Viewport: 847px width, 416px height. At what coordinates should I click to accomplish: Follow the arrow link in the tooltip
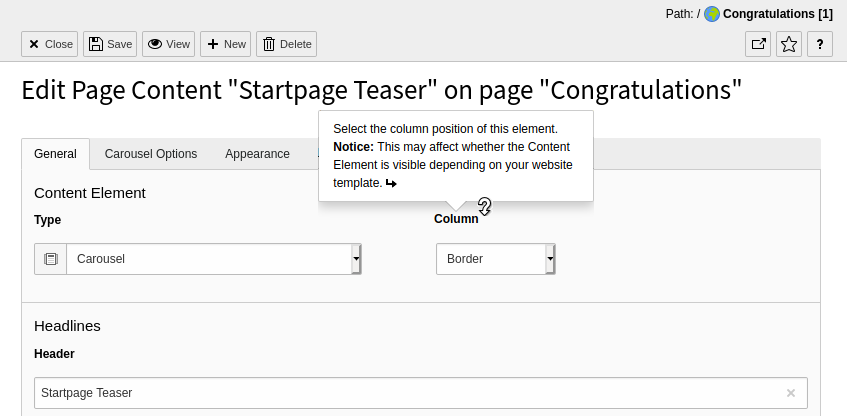391,184
